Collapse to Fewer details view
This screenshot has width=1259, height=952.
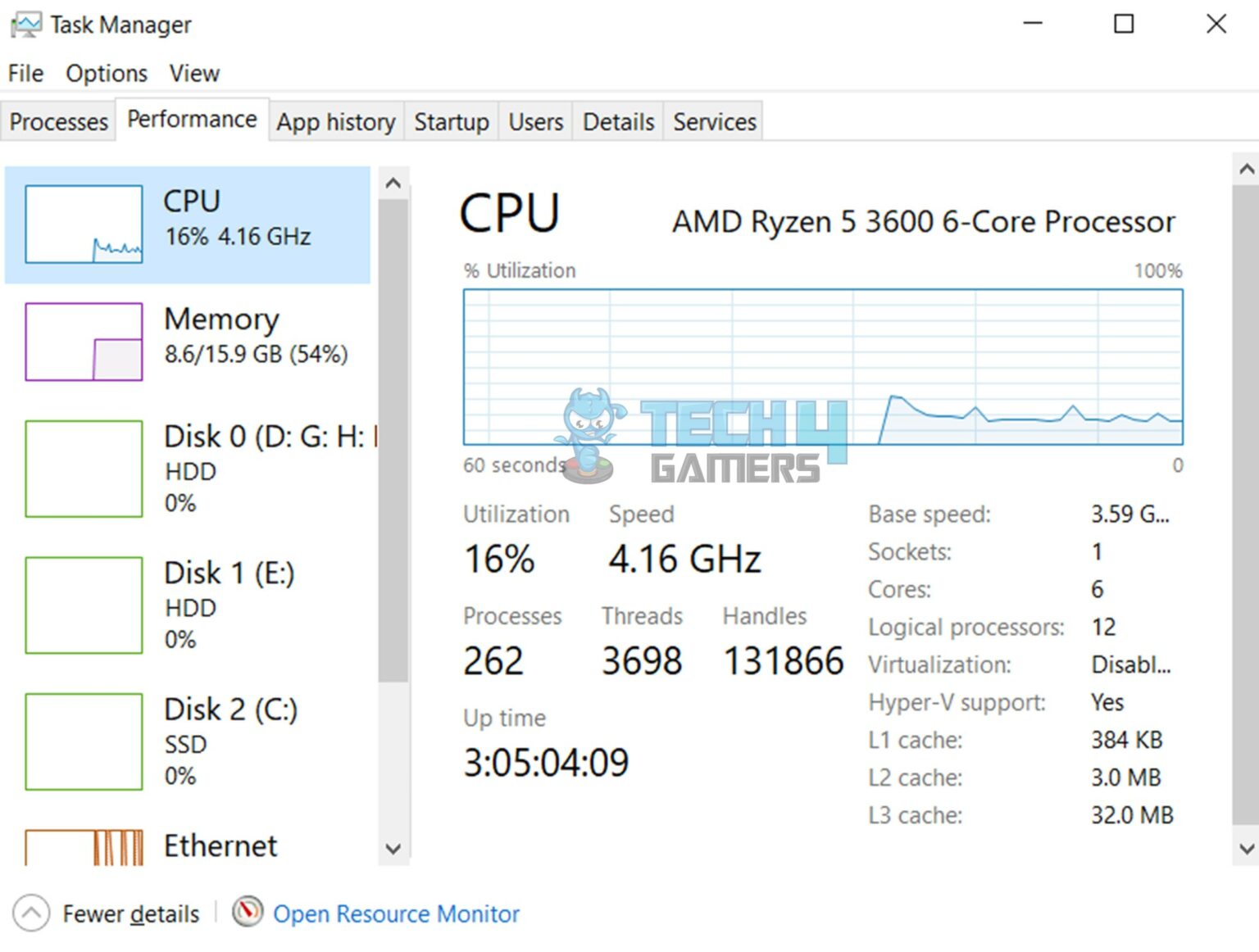(107, 913)
